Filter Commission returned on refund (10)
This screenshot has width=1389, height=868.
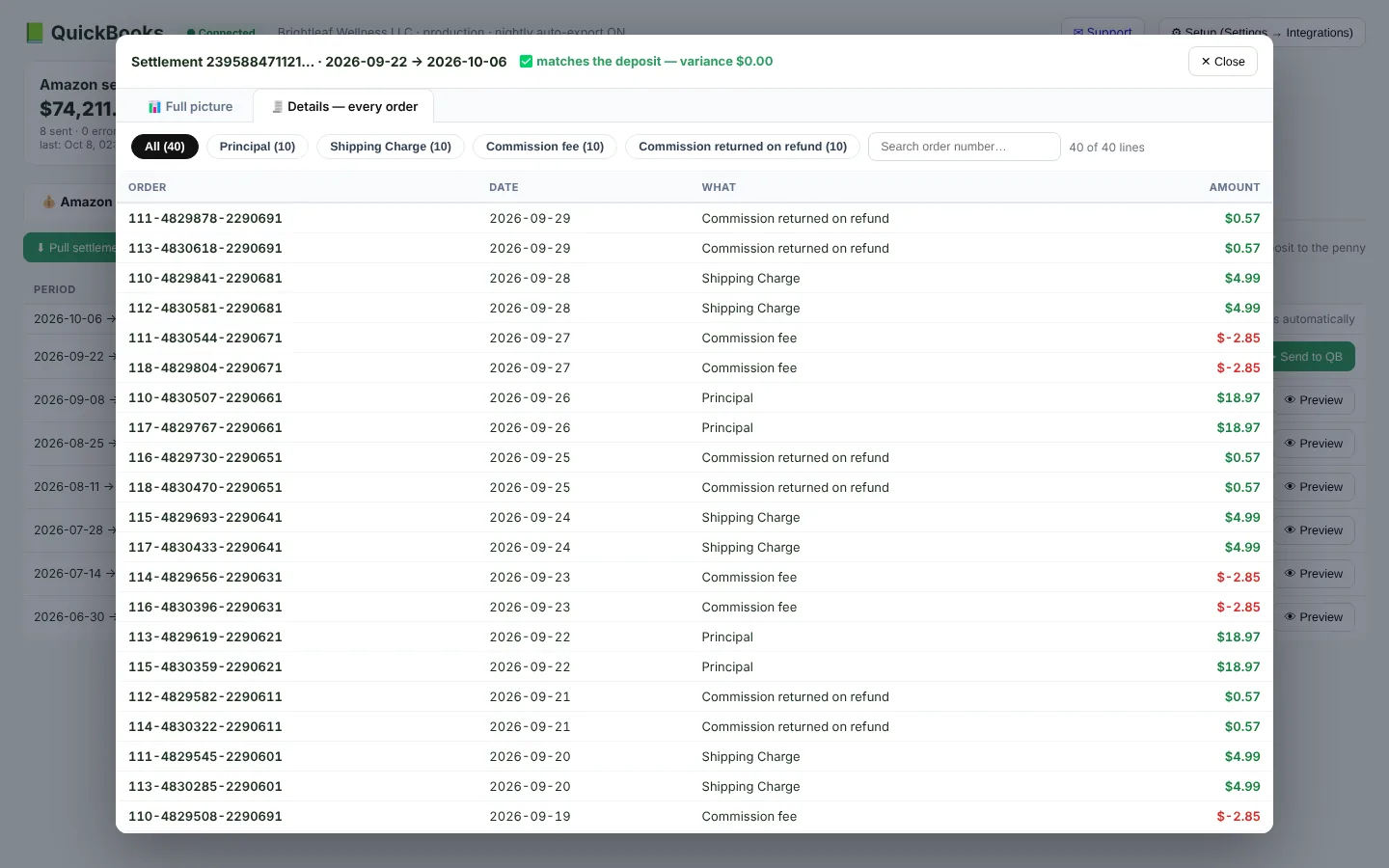[743, 147]
